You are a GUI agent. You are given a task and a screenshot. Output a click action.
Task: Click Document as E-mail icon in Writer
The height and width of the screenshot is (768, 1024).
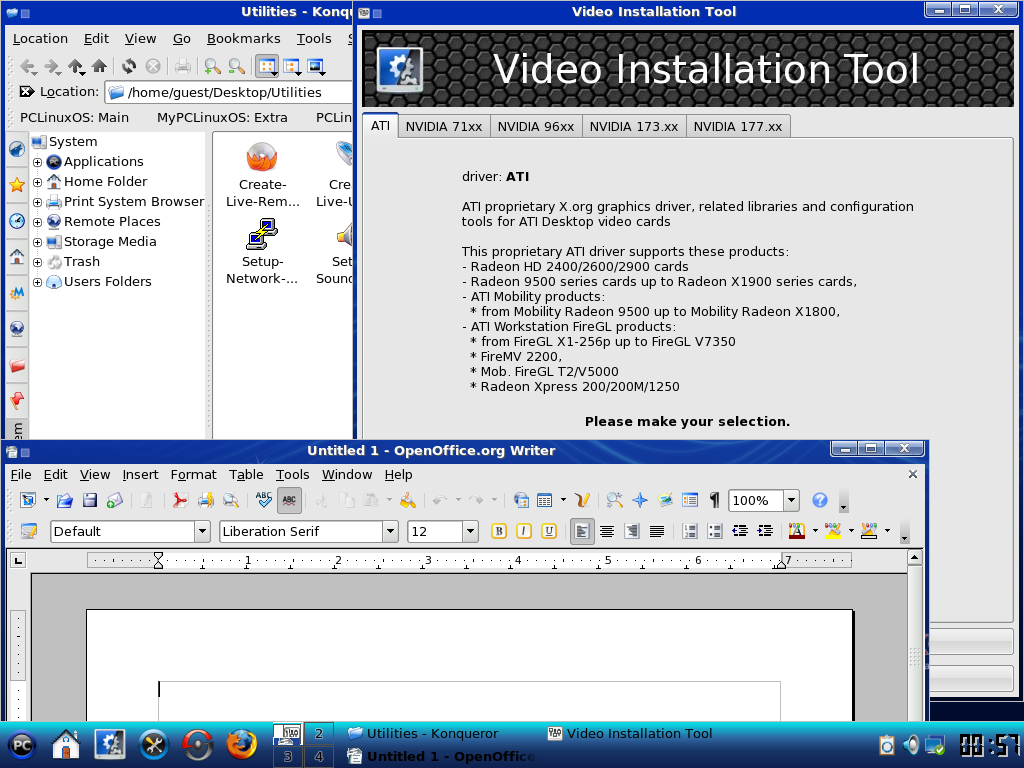pyautogui.click(x=115, y=500)
